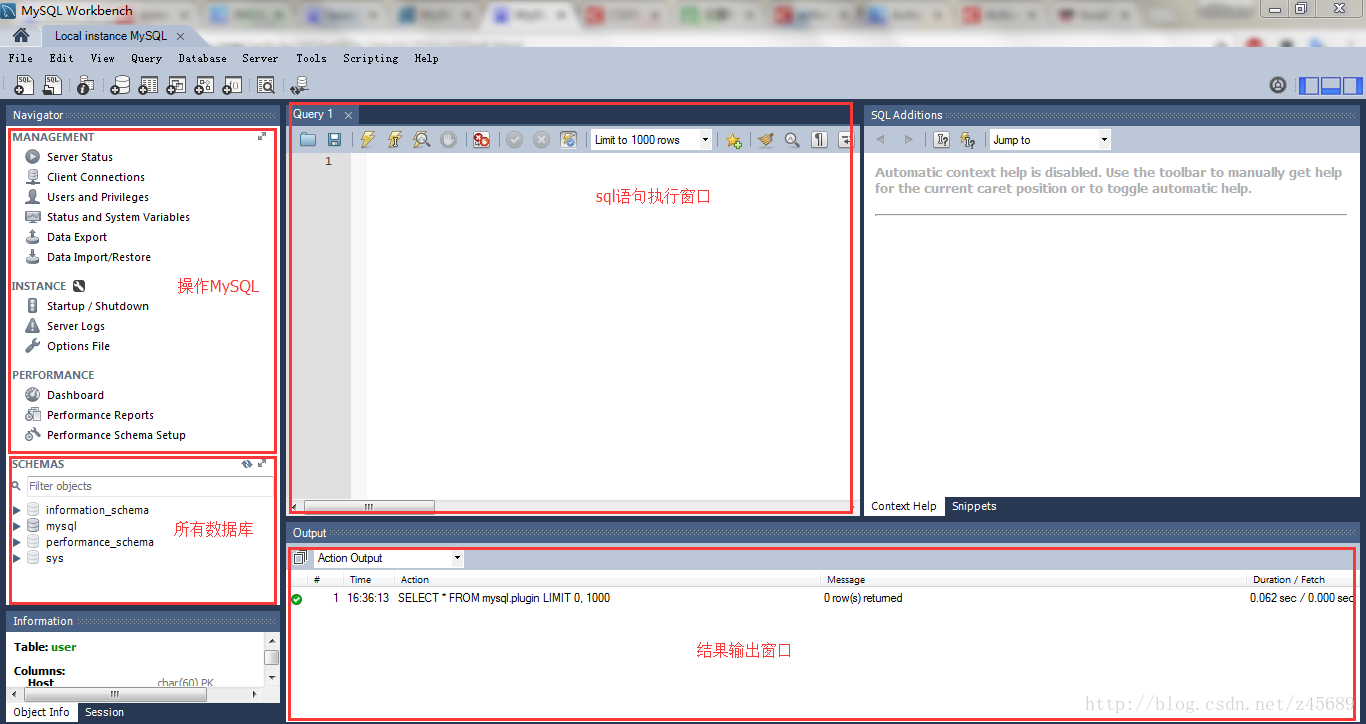Screen dimensions: 1366x724
Task: Open Limit to 1000 rows dropdown
Action: [x=651, y=140]
